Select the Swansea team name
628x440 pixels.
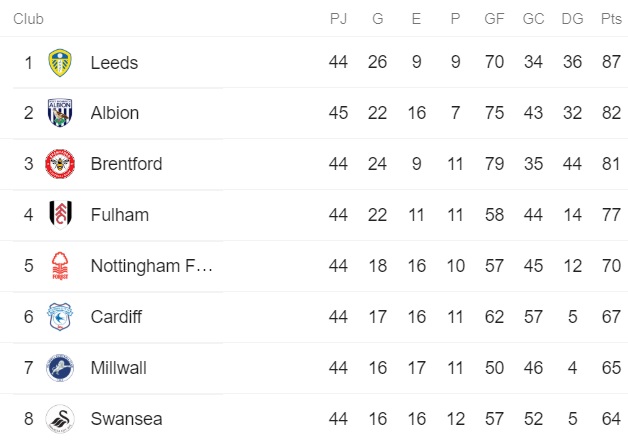click(126, 419)
